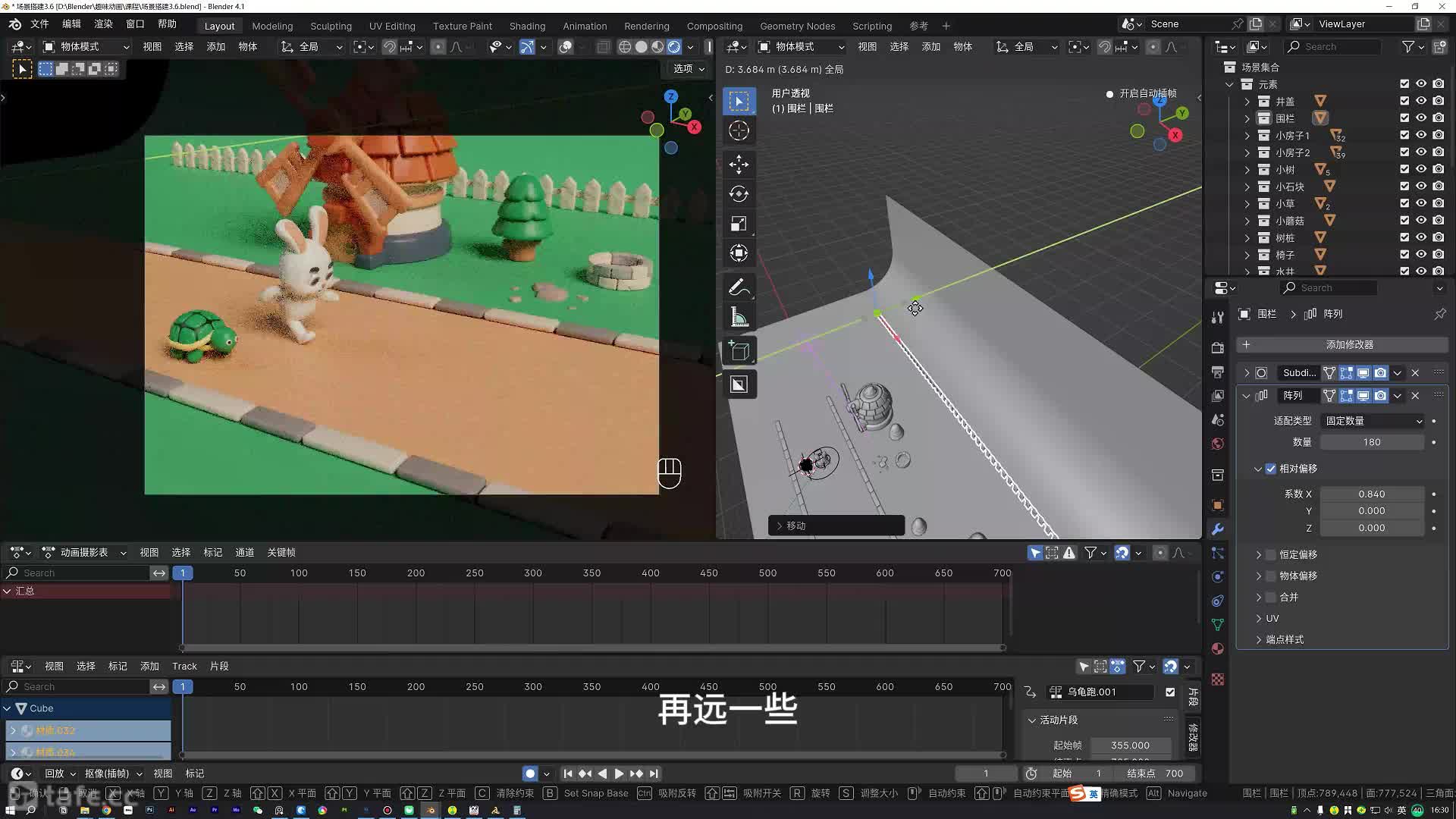The height and width of the screenshot is (819, 1456).
Task: Switch to the Shading workspace tab
Action: click(x=527, y=26)
